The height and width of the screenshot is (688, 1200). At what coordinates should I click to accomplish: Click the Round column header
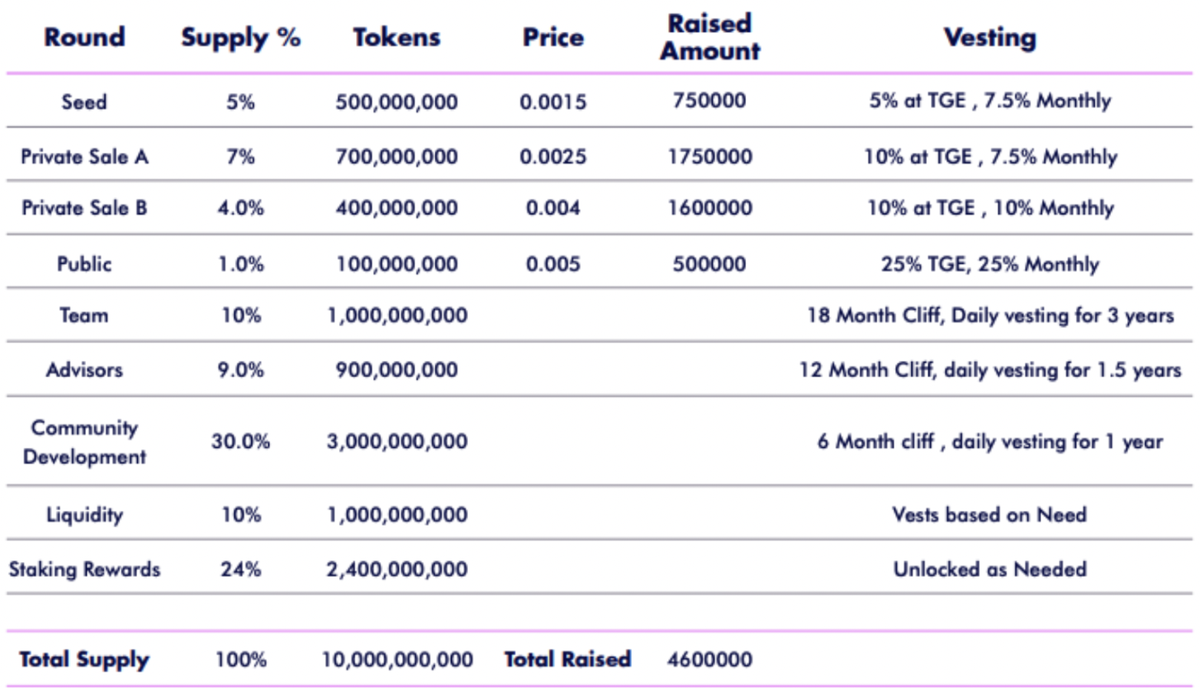84,38
